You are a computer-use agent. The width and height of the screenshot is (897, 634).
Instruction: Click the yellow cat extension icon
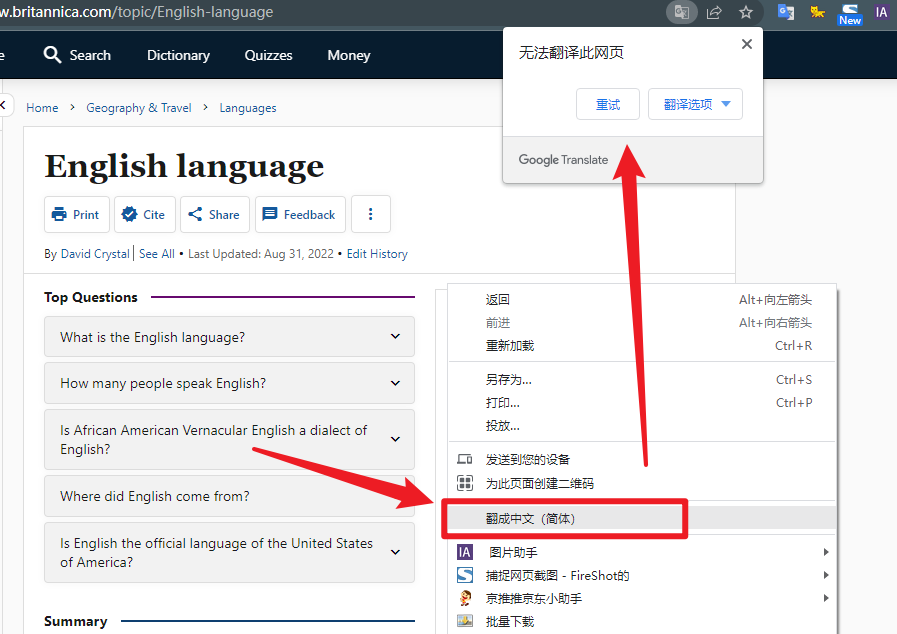[818, 12]
